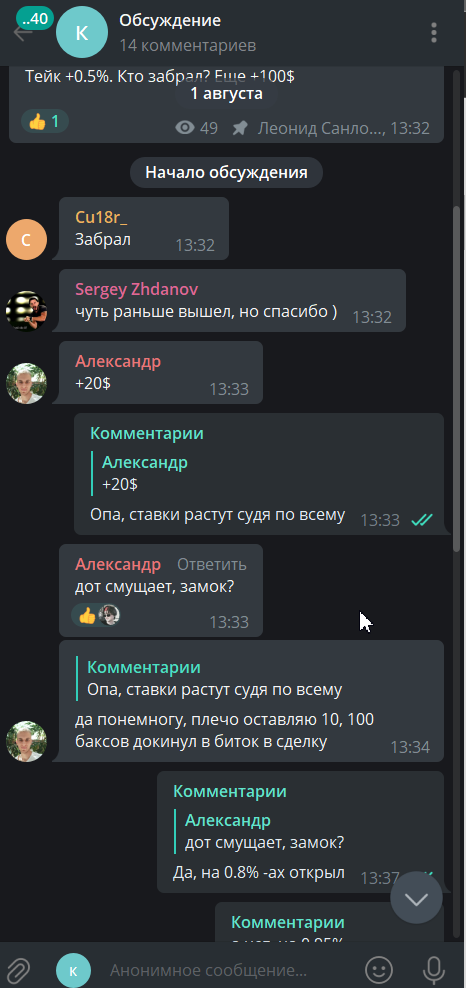The height and width of the screenshot is (988, 466).
Task: Open the emoji picker smiley icon
Action: (x=379, y=970)
